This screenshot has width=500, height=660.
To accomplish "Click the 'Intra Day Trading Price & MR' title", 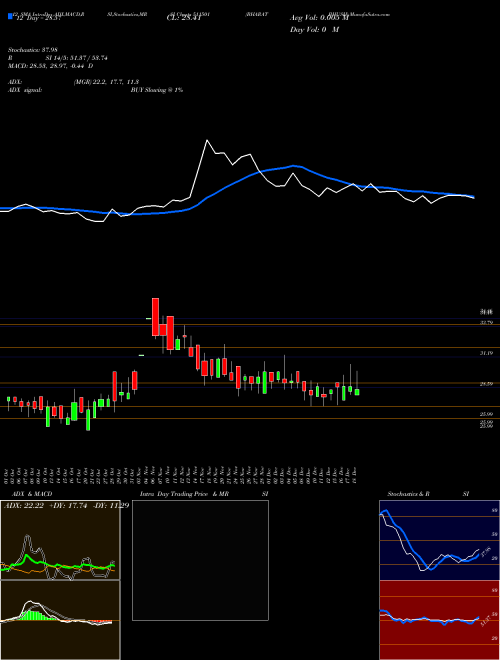I will [184, 494].
